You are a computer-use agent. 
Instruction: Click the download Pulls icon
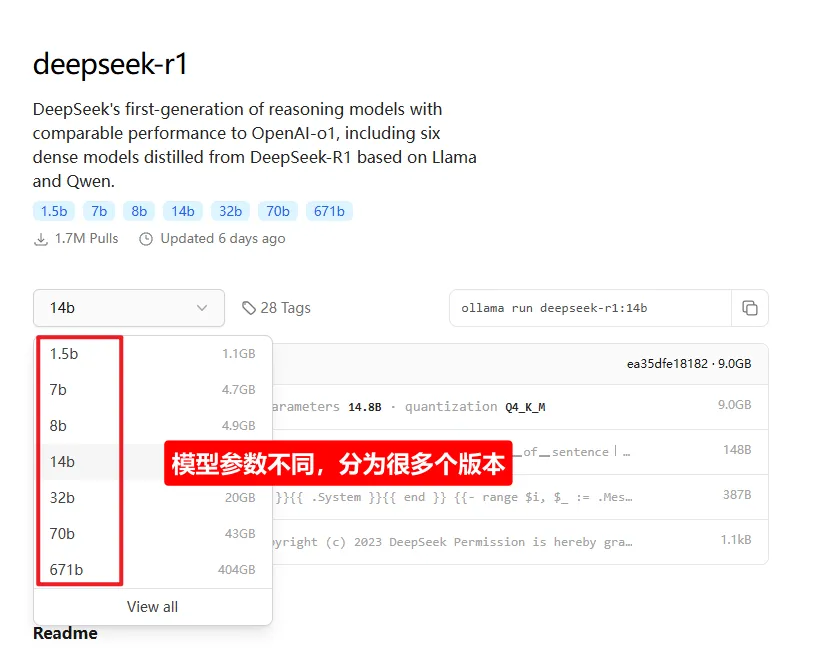point(41,239)
